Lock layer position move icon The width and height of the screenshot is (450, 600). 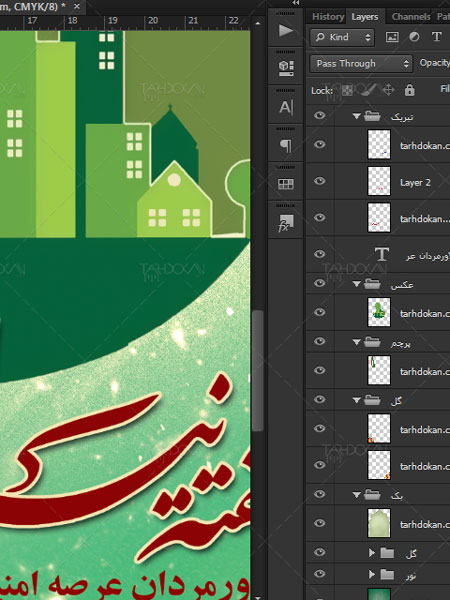[388, 90]
